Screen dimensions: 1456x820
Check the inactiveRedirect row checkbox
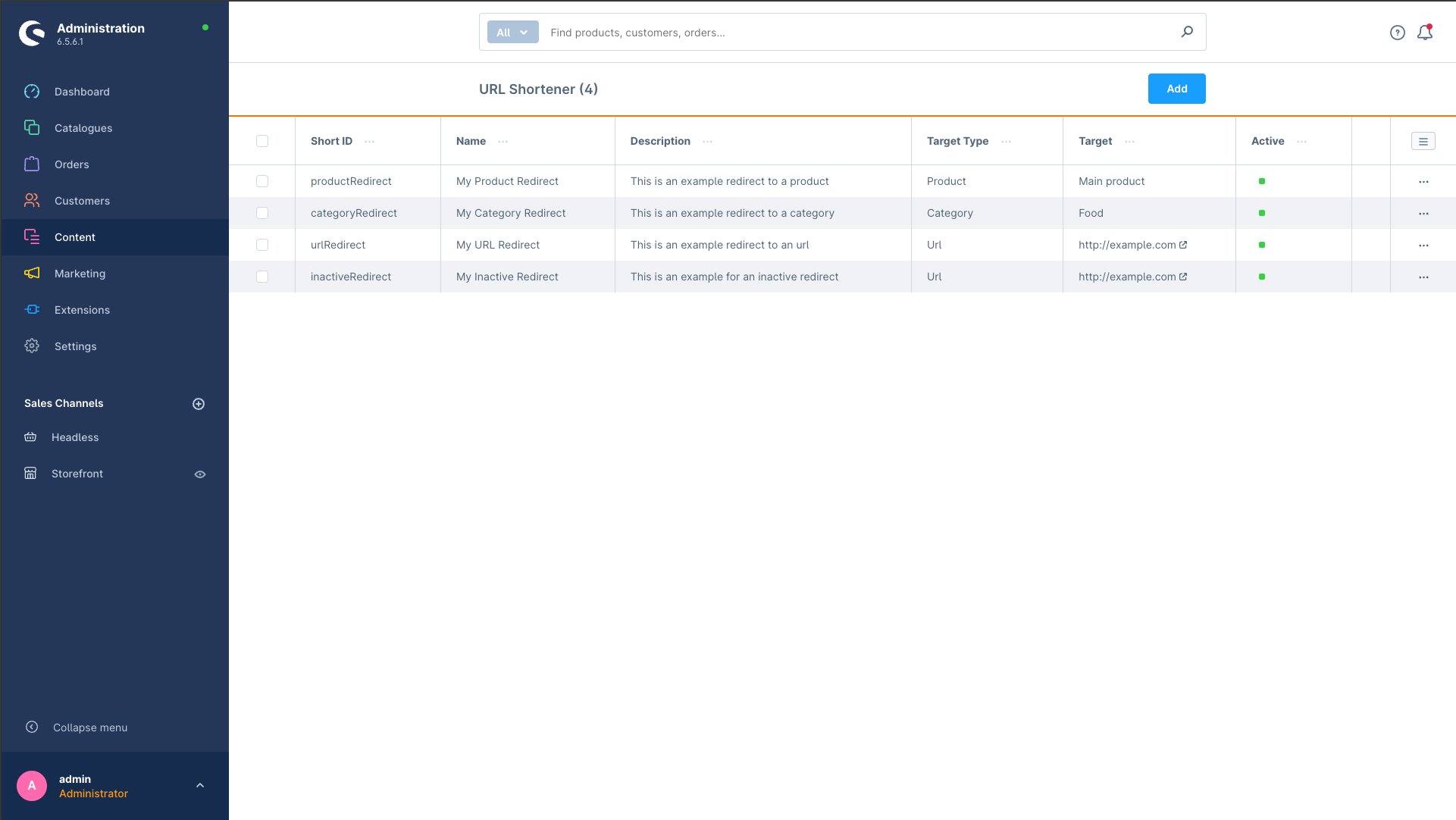pyautogui.click(x=262, y=277)
